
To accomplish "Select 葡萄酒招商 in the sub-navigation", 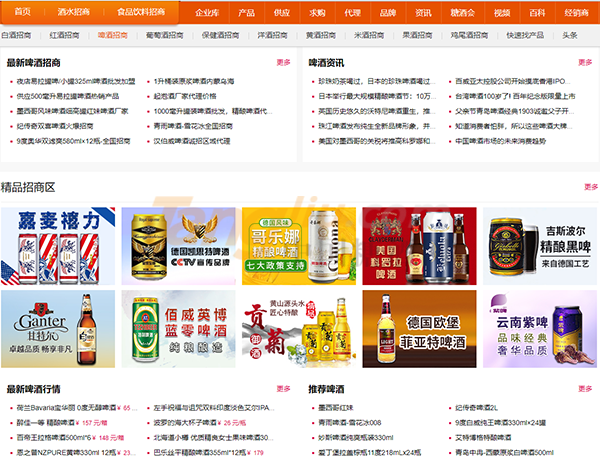I will point(165,35).
